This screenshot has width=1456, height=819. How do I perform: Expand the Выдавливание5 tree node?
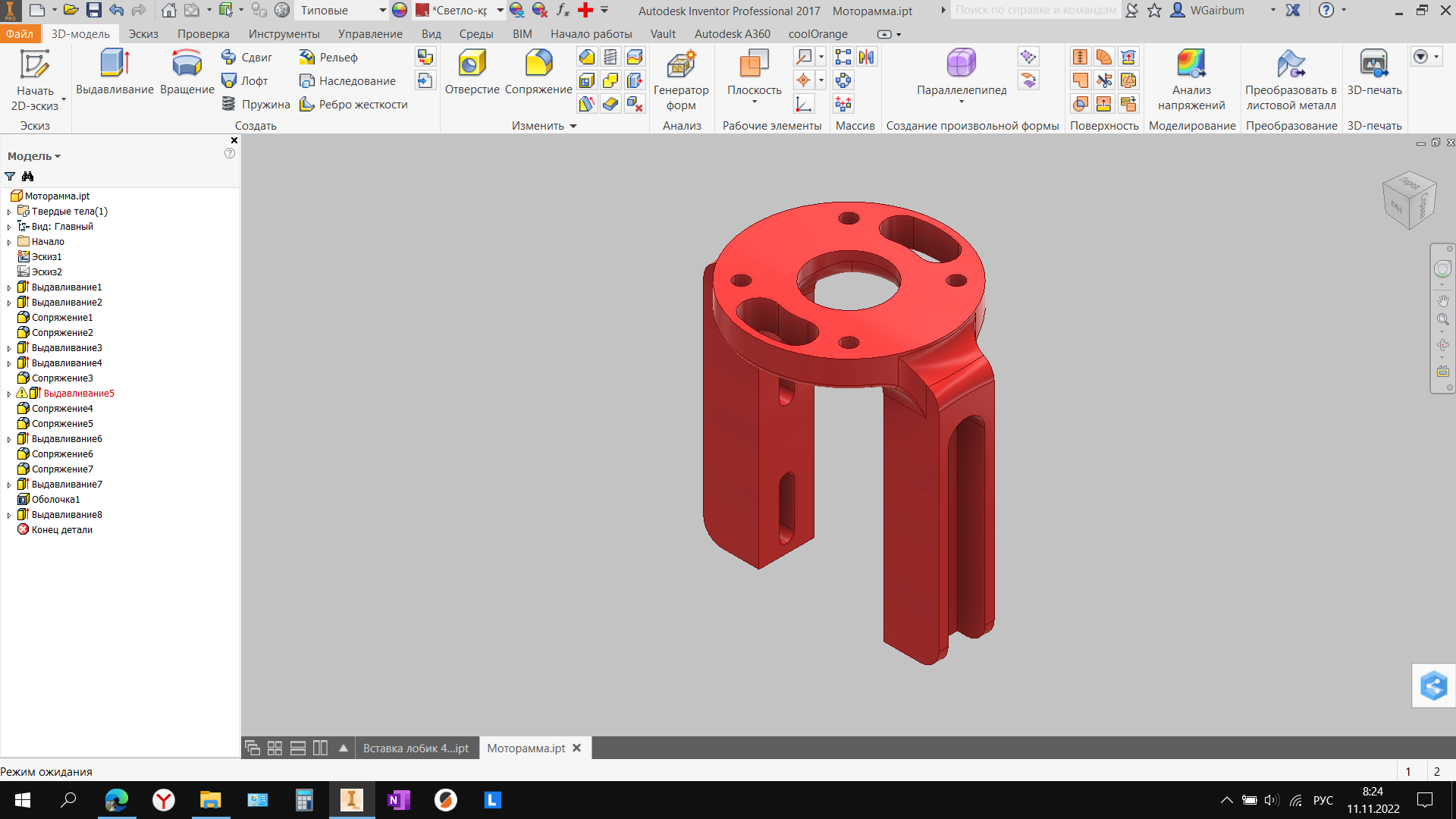(9, 394)
